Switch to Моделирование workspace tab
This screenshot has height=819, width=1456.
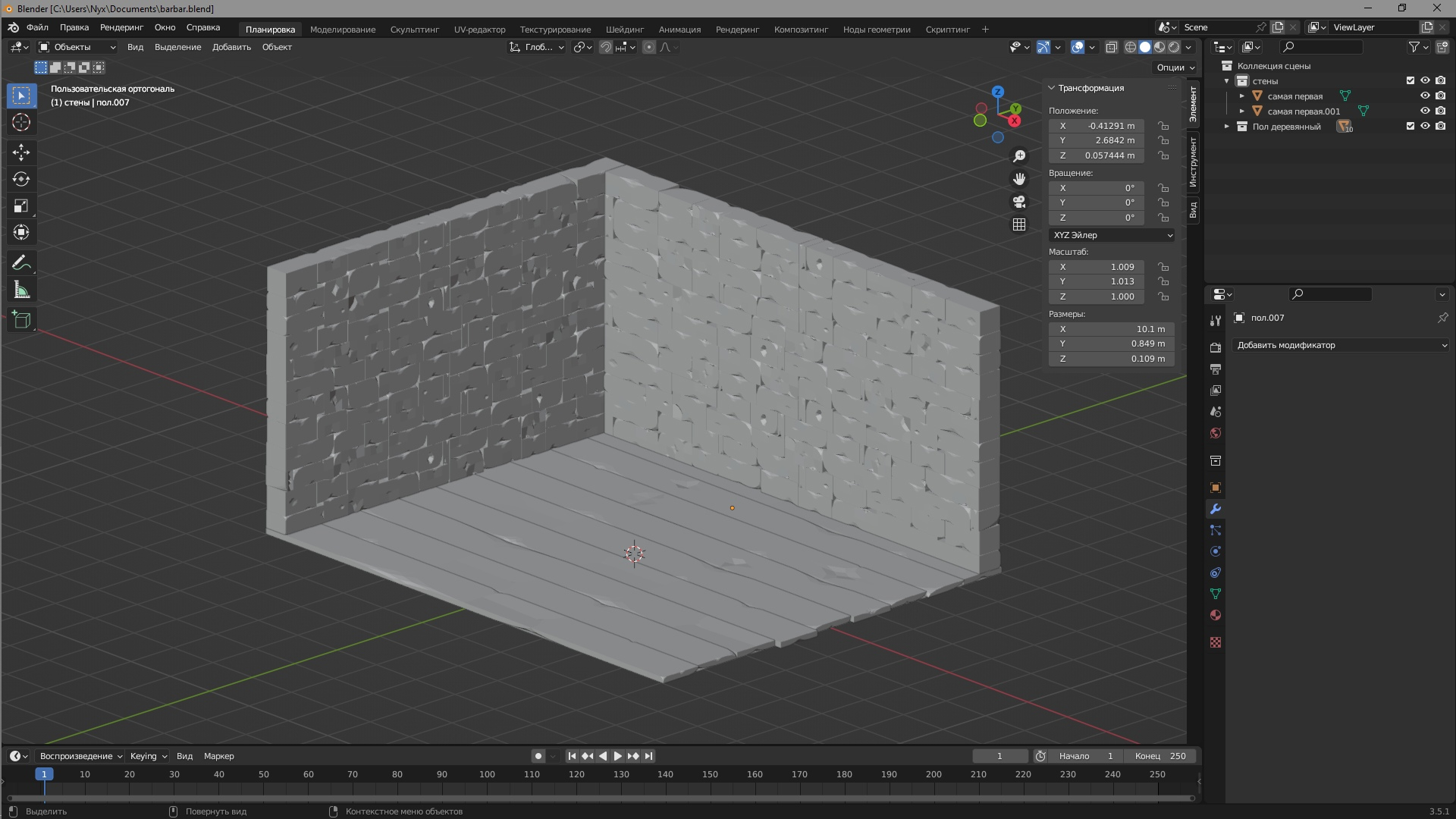coord(343,30)
